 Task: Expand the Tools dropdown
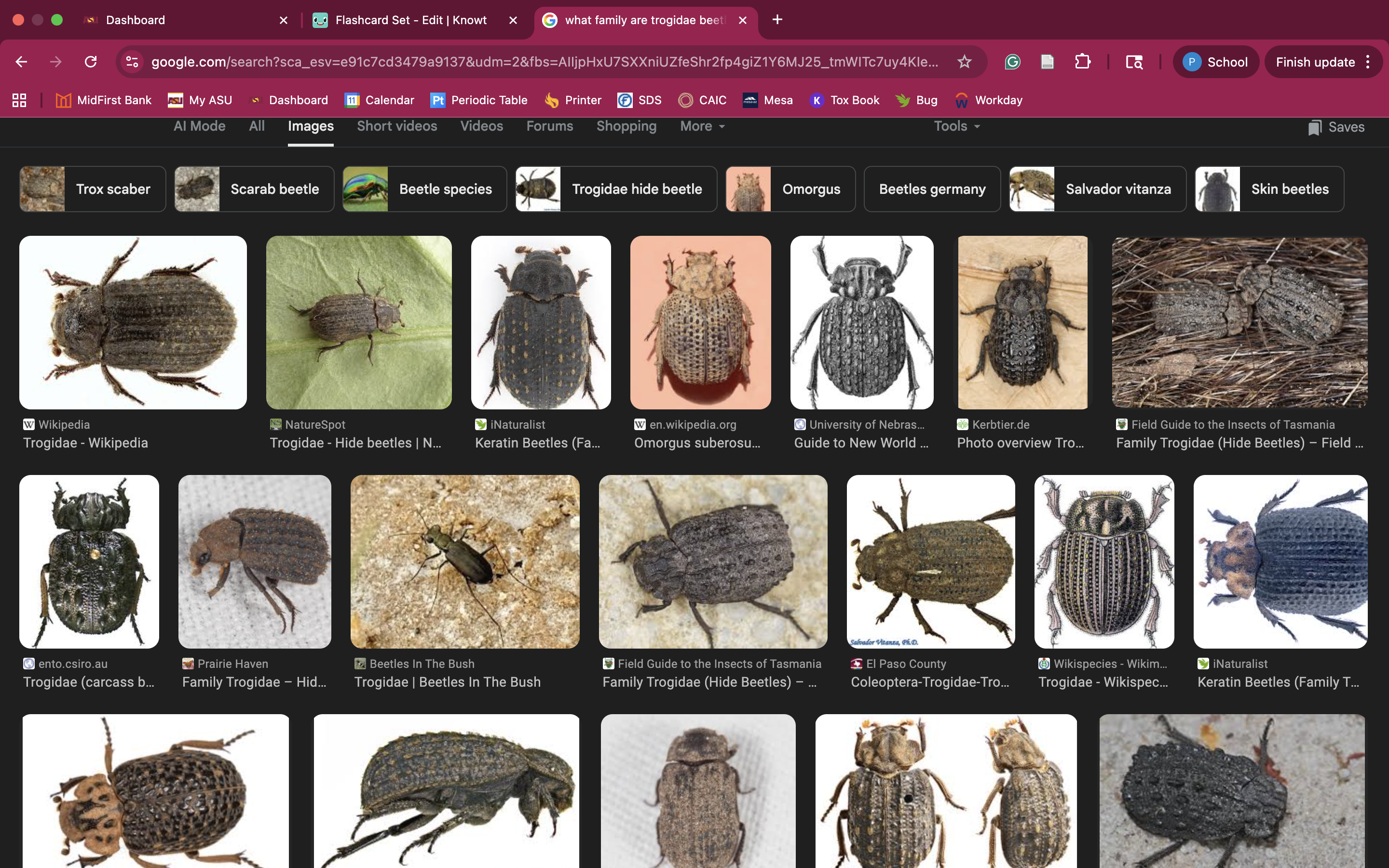click(956, 126)
